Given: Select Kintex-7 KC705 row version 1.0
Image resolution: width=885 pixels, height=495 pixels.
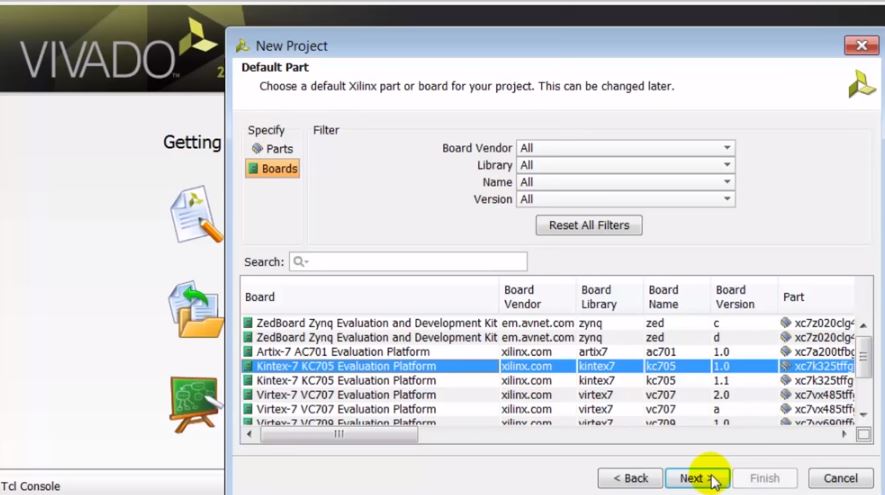Looking at the screenshot, I should point(547,366).
